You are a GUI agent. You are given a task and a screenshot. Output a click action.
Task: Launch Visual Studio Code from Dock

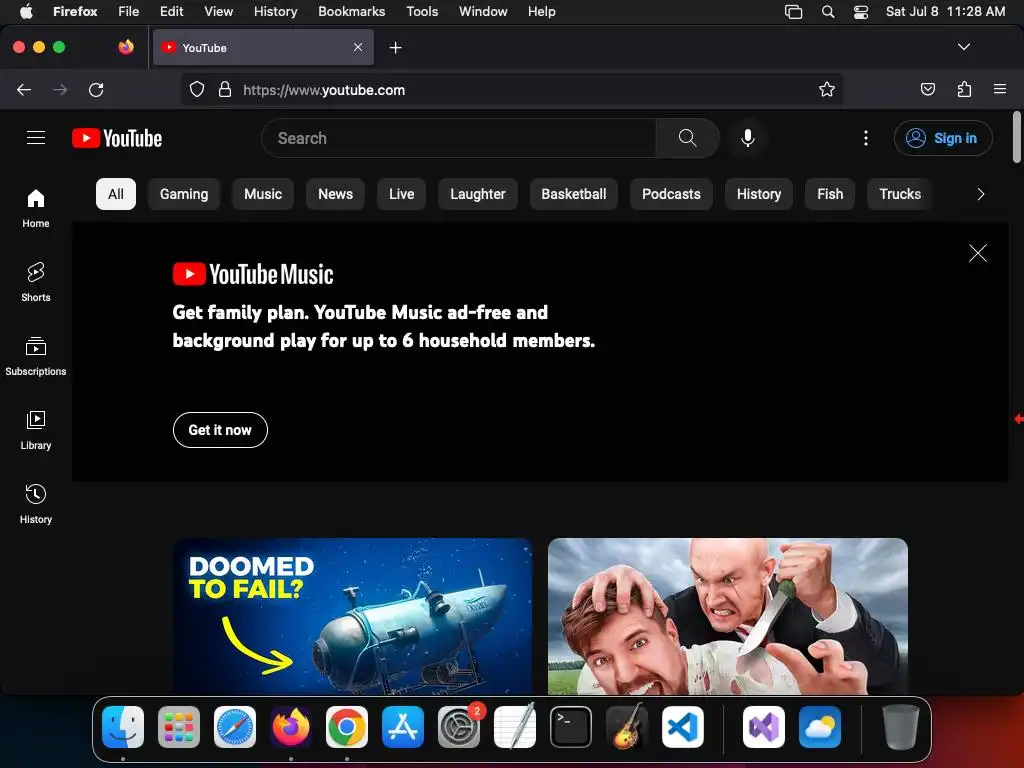coord(682,727)
